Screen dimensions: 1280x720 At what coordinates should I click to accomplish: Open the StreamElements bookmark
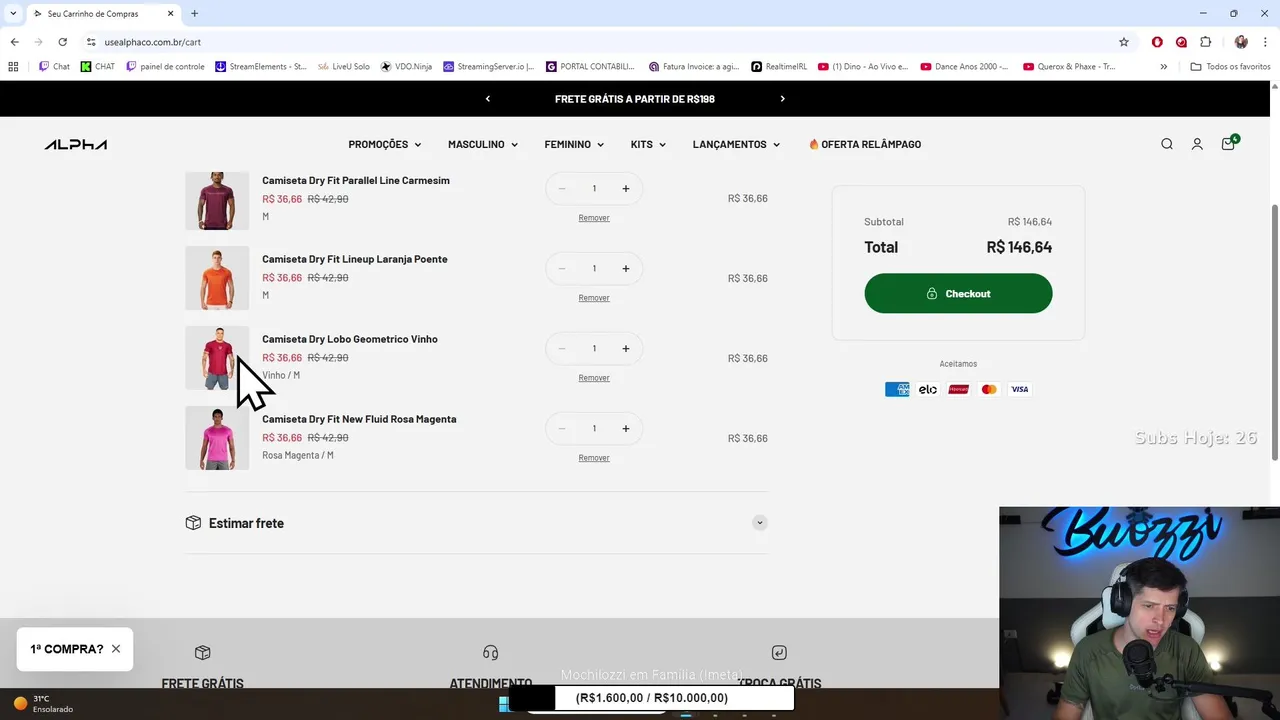tap(261, 67)
